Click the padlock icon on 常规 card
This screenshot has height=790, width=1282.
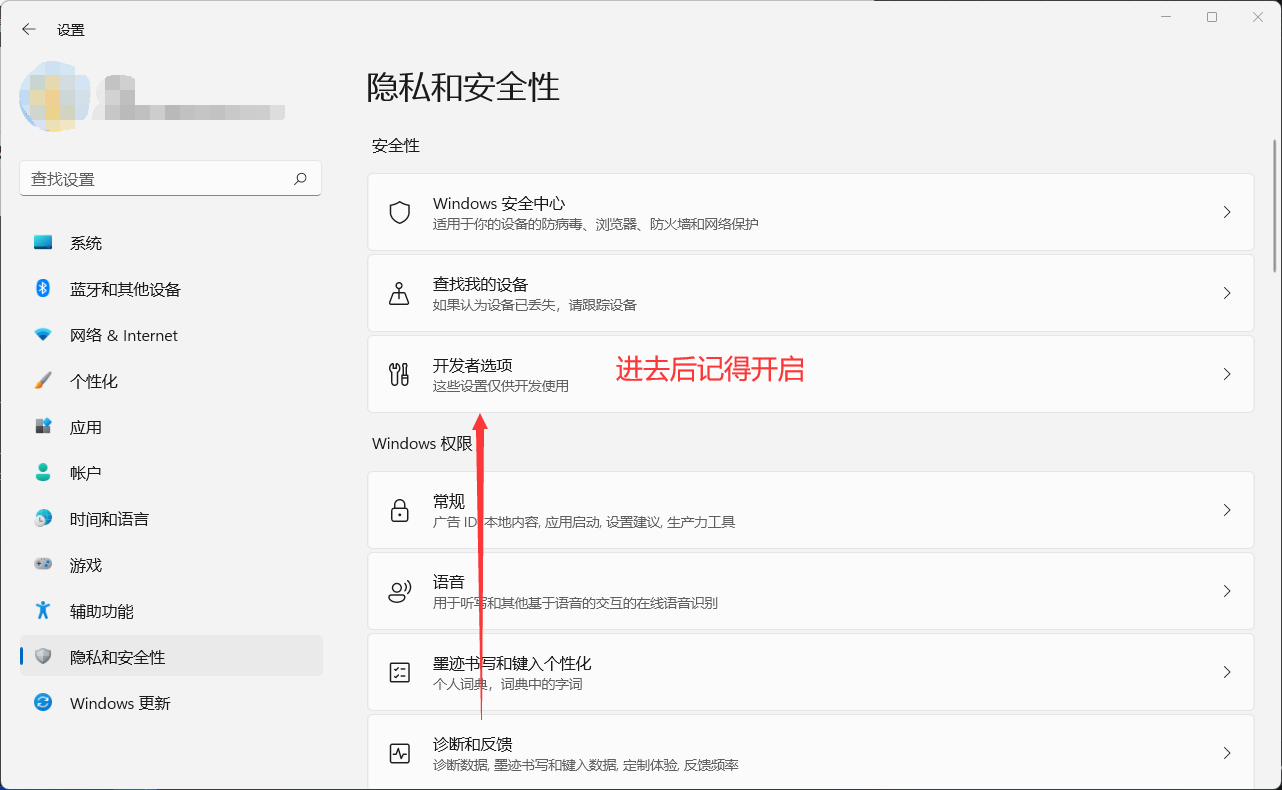point(400,510)
